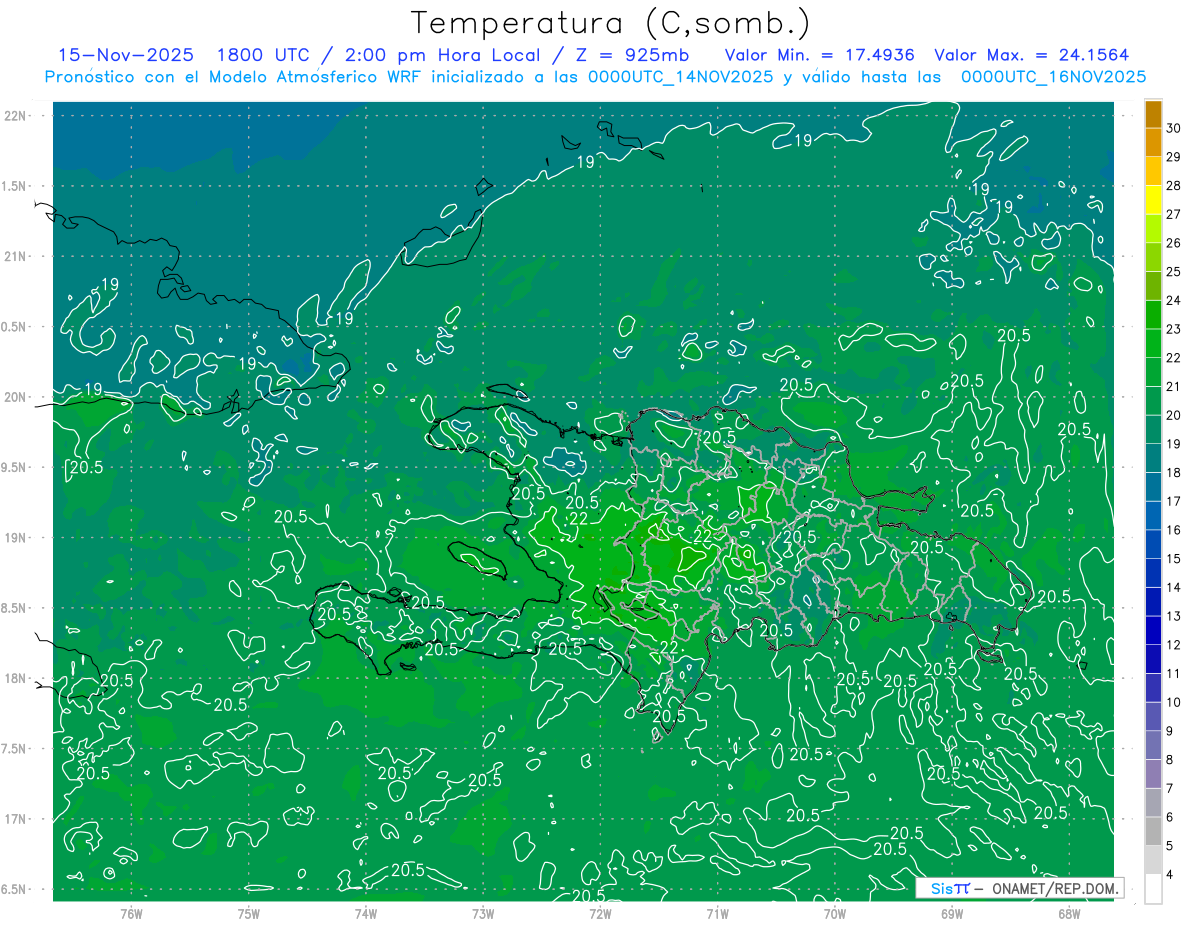The height and width of the screenshot is (927, 1200).
Task: Click legend value '24'
Action: (1175, 301)
